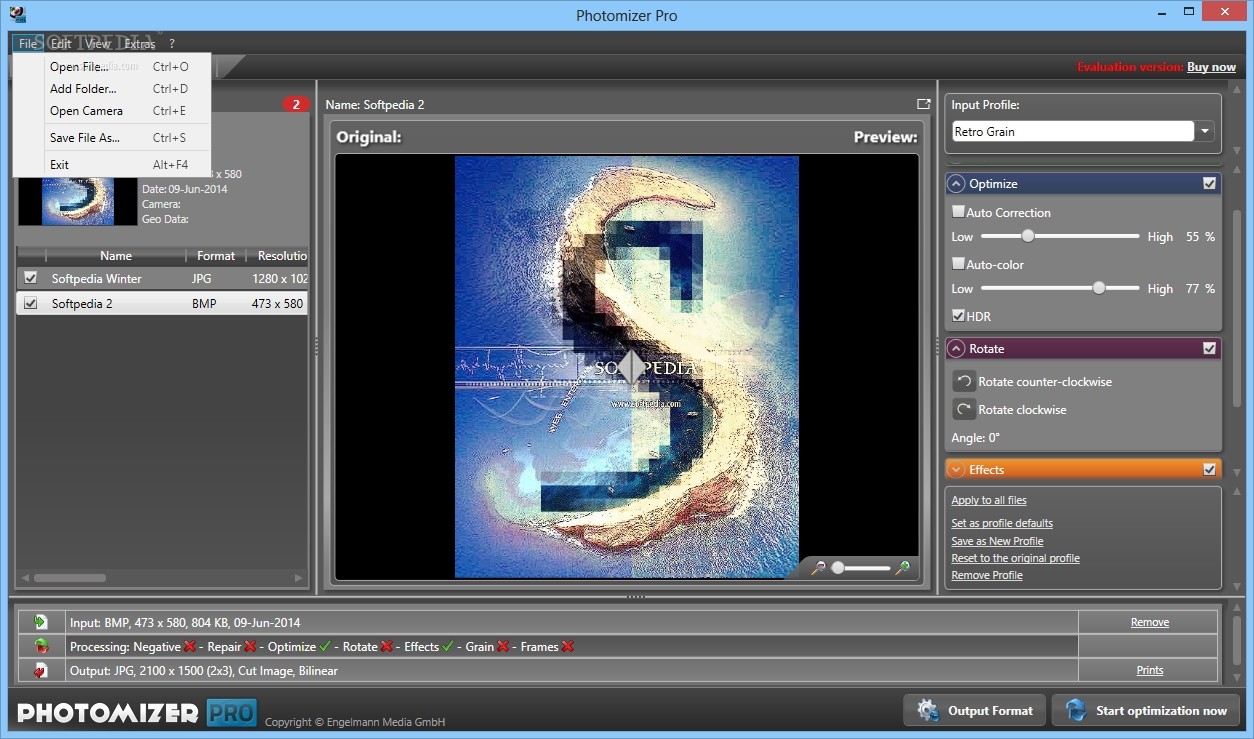The image size is (1254, 739).
Task: Choose Add Folder... from File menu
Action: (x=112, y=89)
